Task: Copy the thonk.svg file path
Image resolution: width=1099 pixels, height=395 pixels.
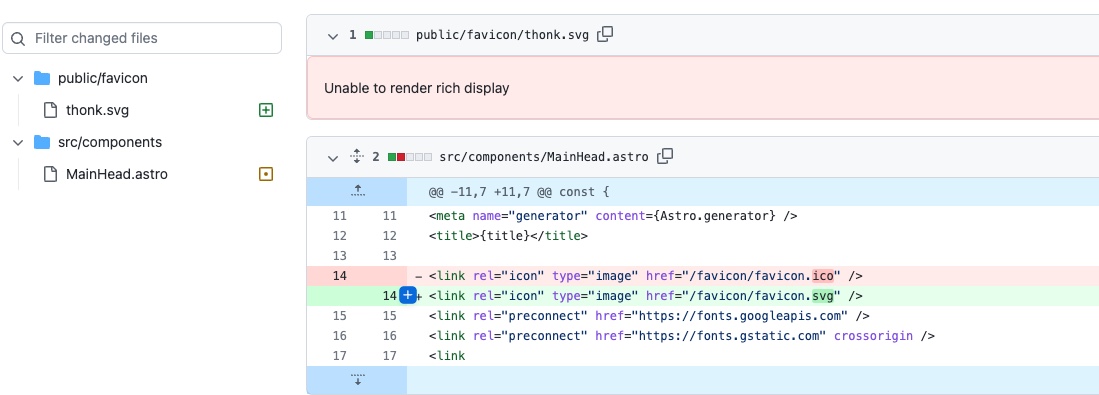Action: [x=605, y=34]
